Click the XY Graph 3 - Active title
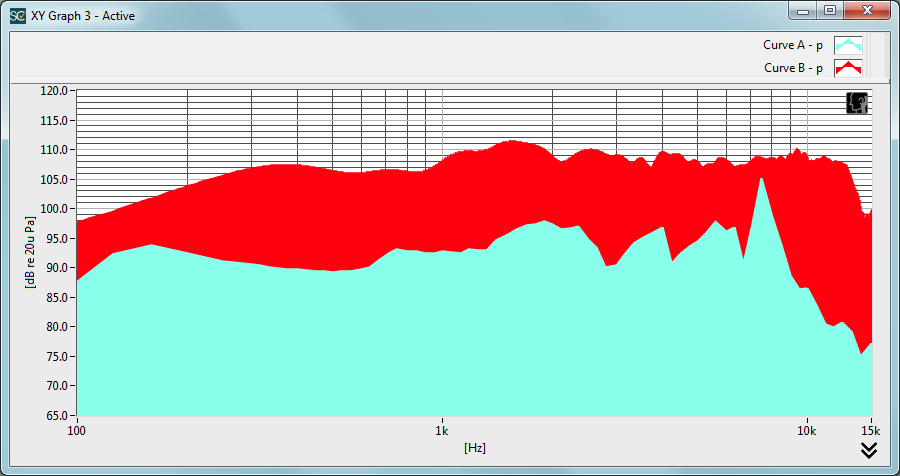Image resolution: width=900 pixels, height=476 pixels. [x=83, y=16]
